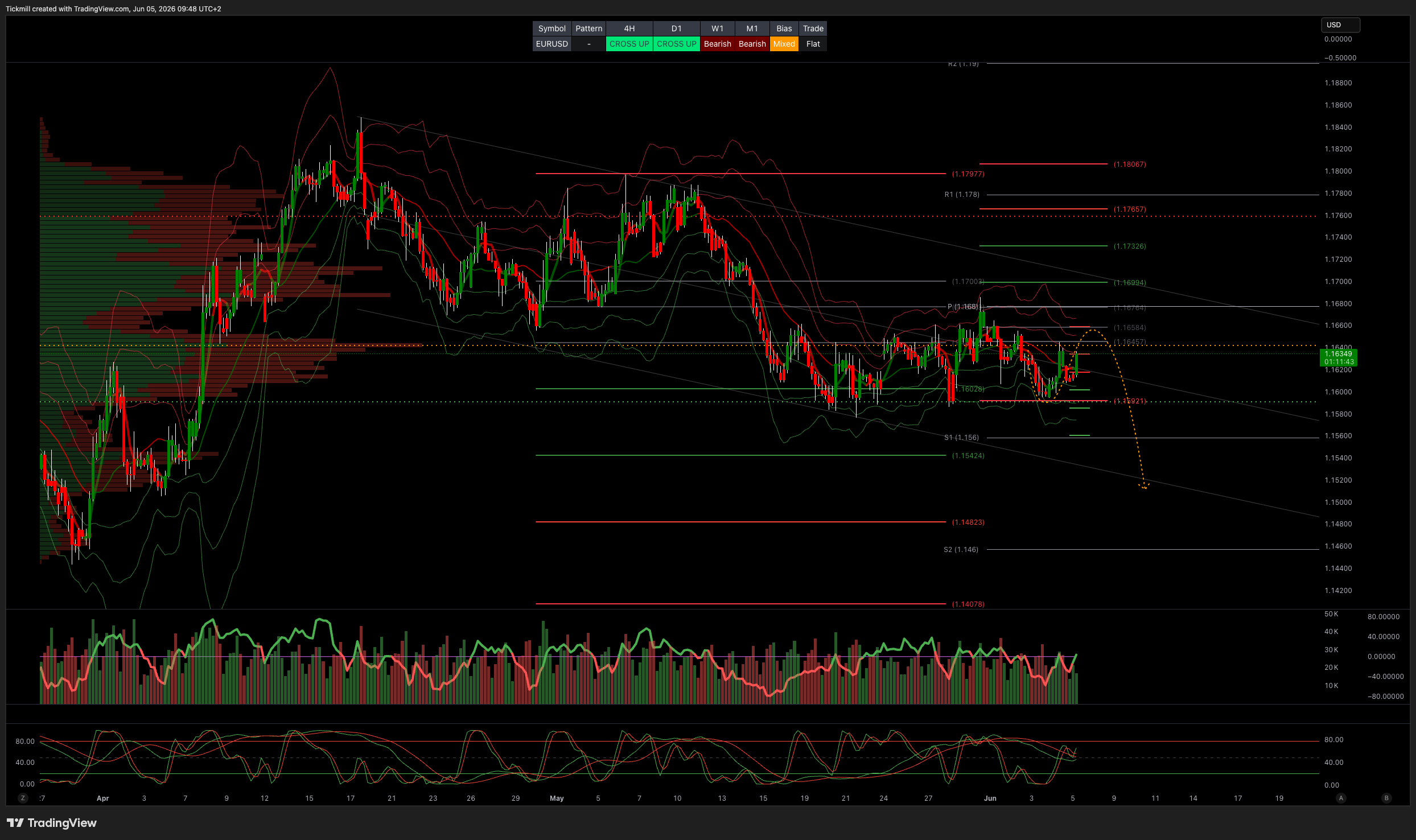Click the TradingView logo
Image resolution: width=1416 pixels, height=840 pixels.
tap(52, 823)
